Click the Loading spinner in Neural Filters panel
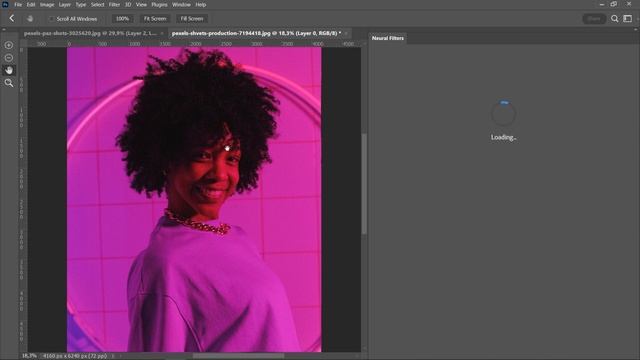This screenshot has height=360, width=640. (x=504, y=113)
